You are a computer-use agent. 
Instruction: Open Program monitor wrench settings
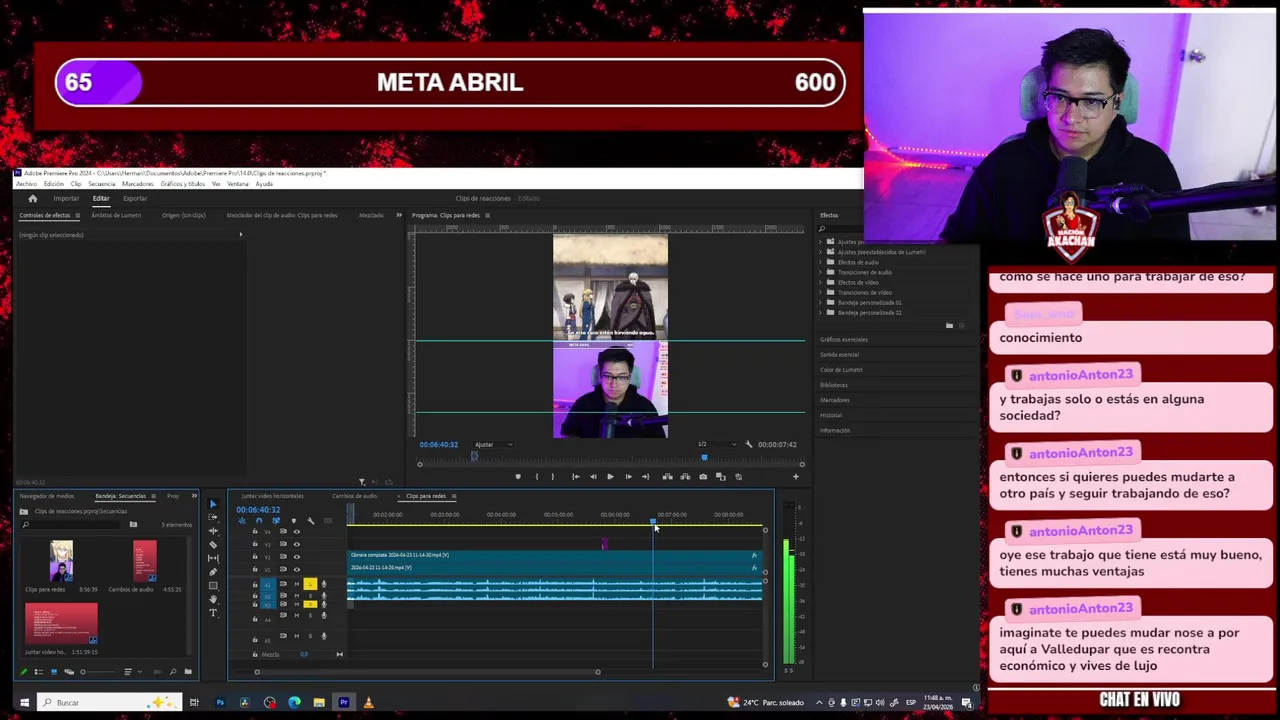coord(748,444)
